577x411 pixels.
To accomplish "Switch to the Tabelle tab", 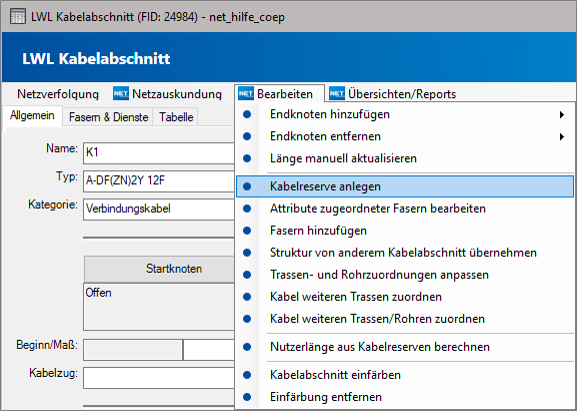I will tap(176, 117).
